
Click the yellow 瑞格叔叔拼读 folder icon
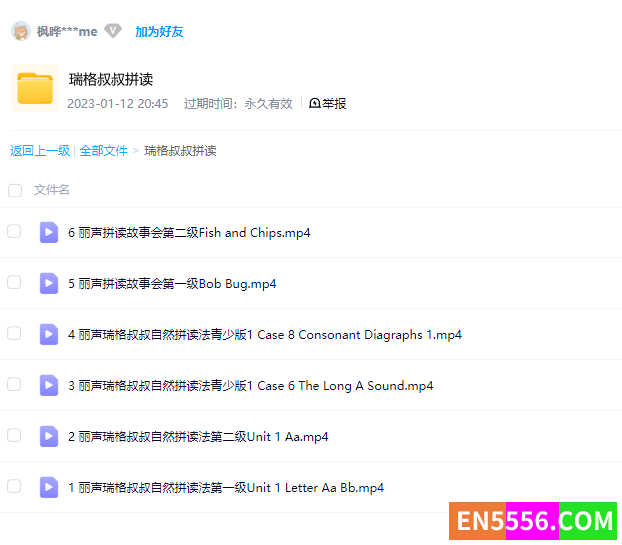coord(35,88)
